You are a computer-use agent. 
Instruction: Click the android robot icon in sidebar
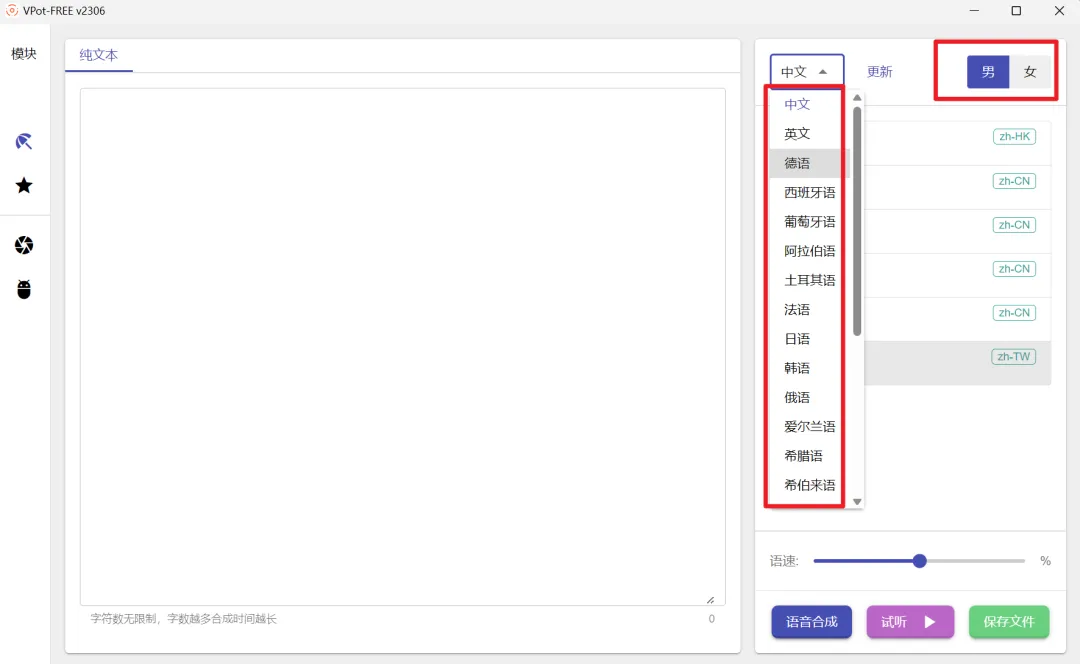24,289
